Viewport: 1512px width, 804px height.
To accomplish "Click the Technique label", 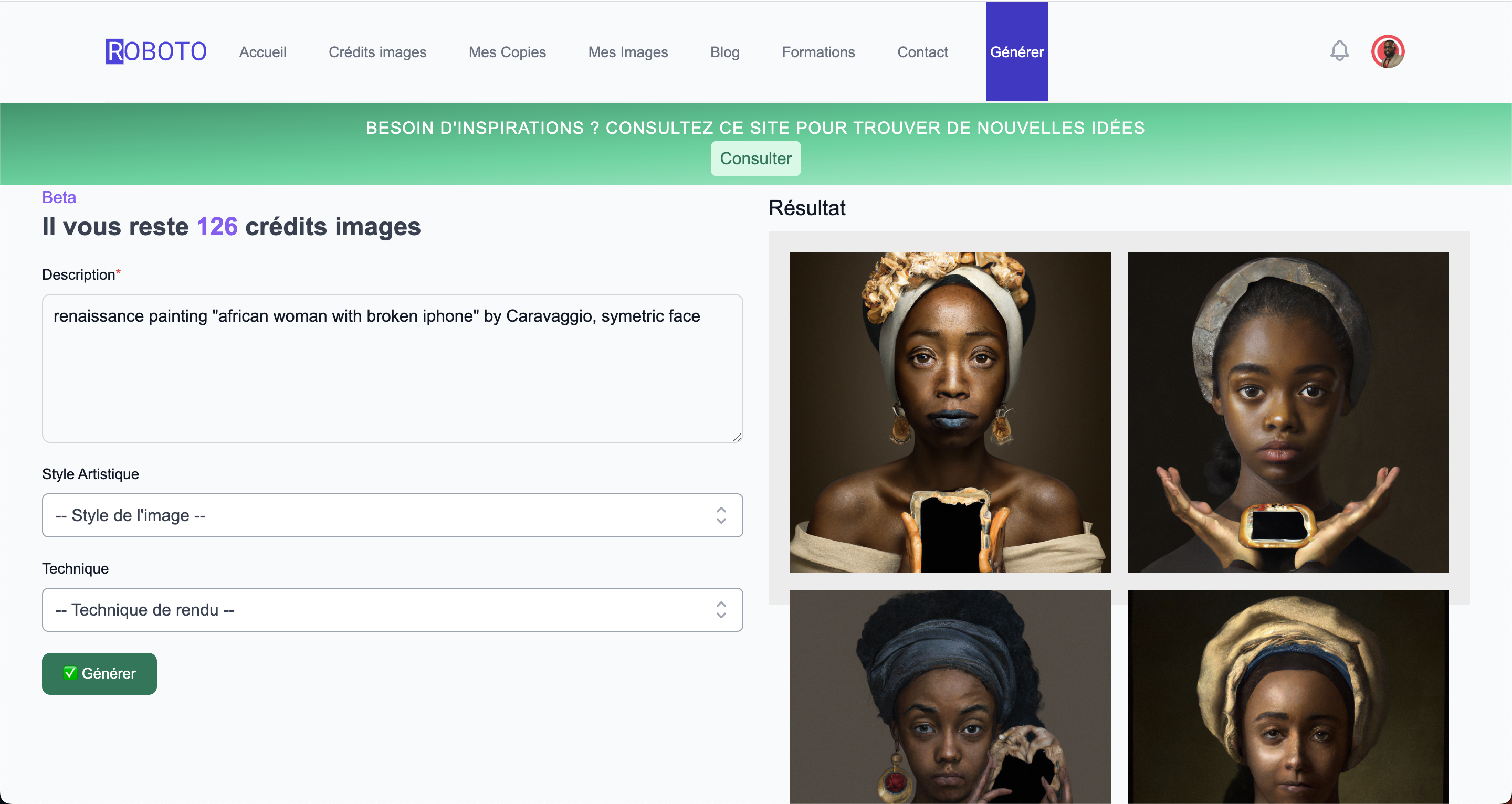I will pos(75,569).
